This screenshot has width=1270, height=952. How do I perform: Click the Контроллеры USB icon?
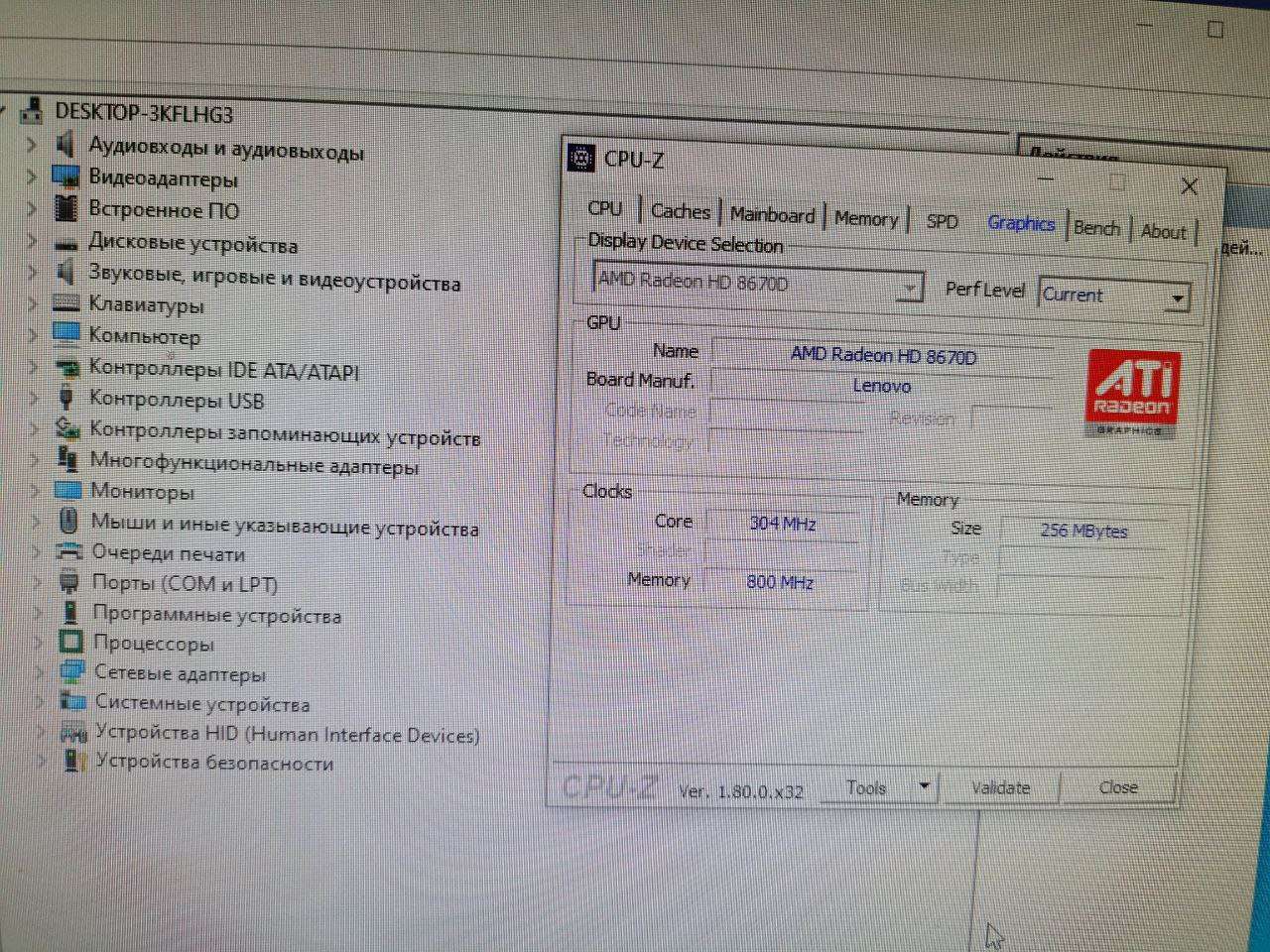(66, 399)
